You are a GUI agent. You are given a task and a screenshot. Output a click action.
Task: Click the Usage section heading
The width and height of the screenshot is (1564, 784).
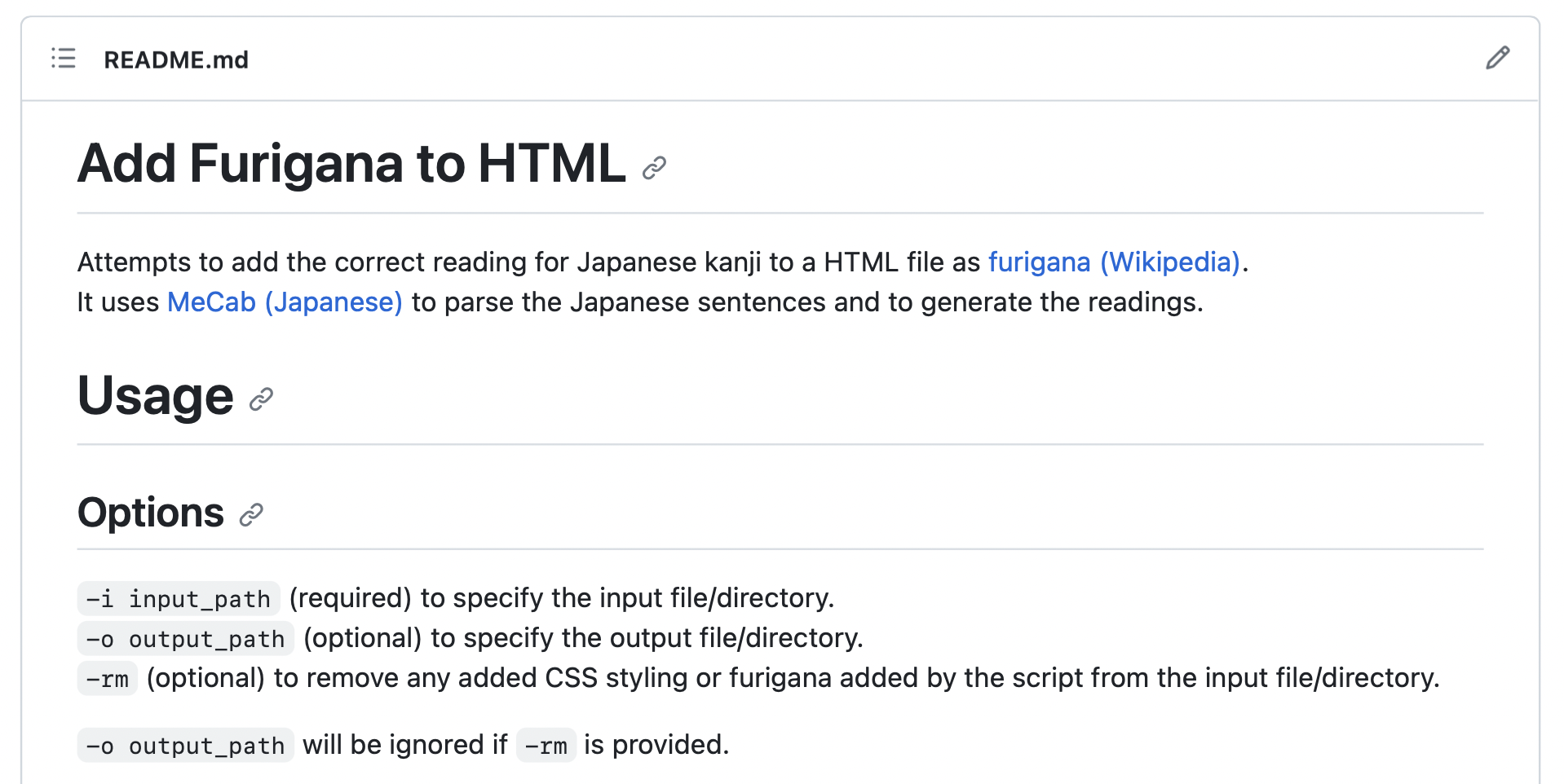pos(155,396)
